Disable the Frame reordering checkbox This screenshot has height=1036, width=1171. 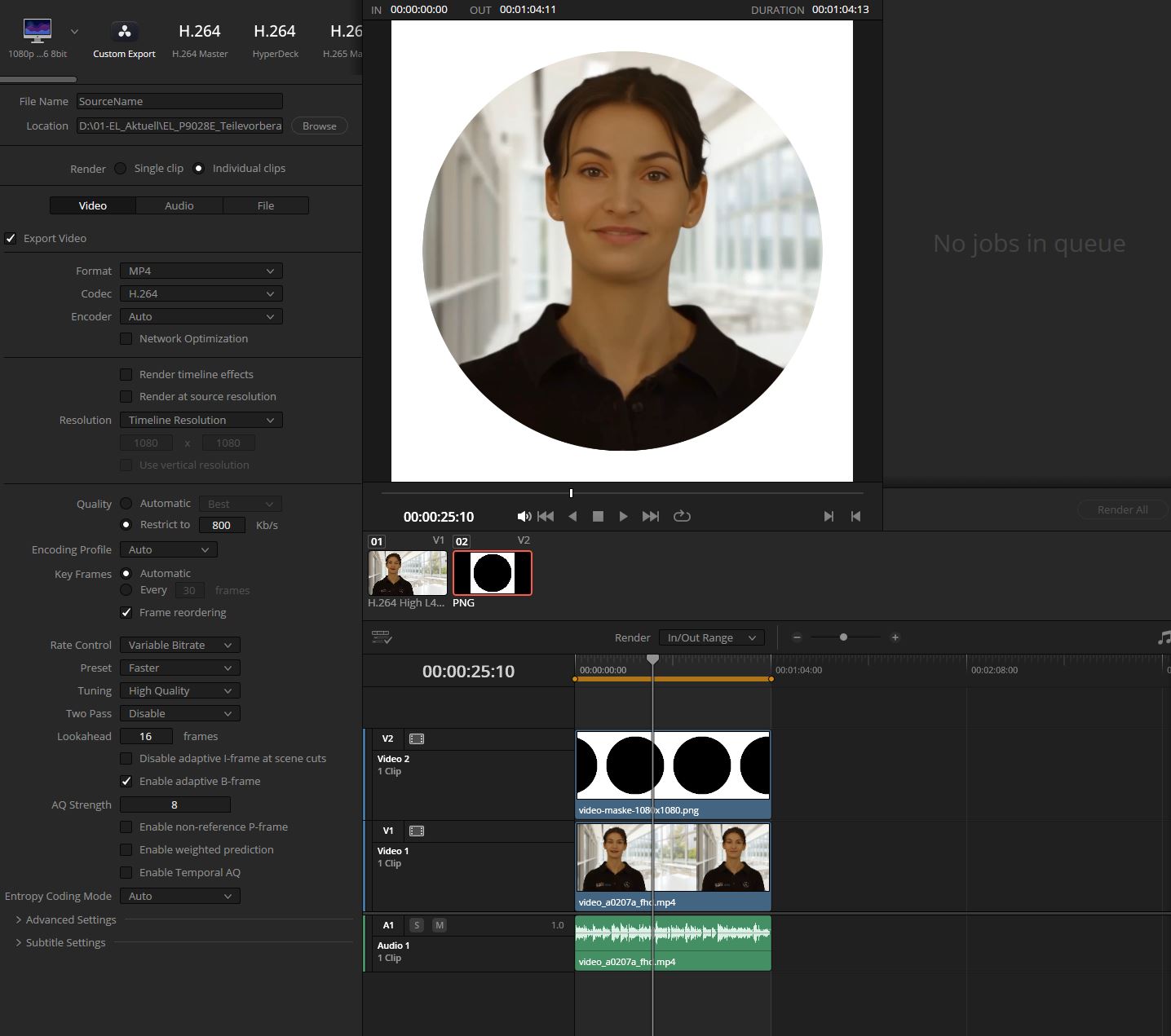pyautogui.click(x=126, y=612)
